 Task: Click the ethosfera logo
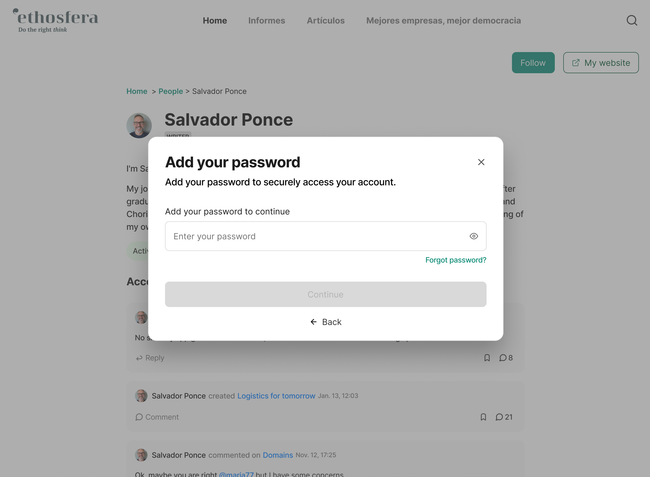(55, 20)
